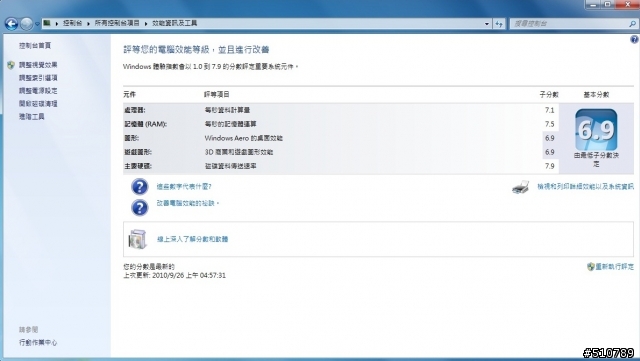Click 重新執行評定 to re-run assessment
640x361 pixels.
point(614,267)
